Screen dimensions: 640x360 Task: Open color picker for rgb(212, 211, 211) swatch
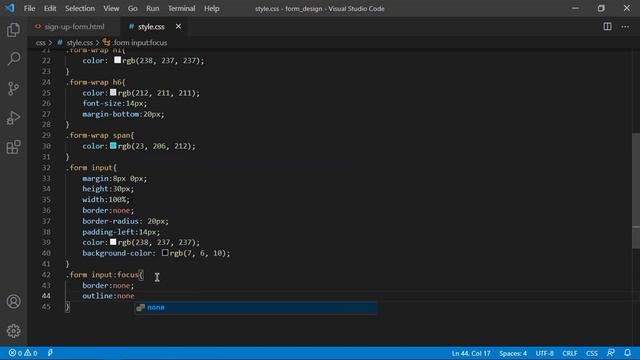click(113, 93)
